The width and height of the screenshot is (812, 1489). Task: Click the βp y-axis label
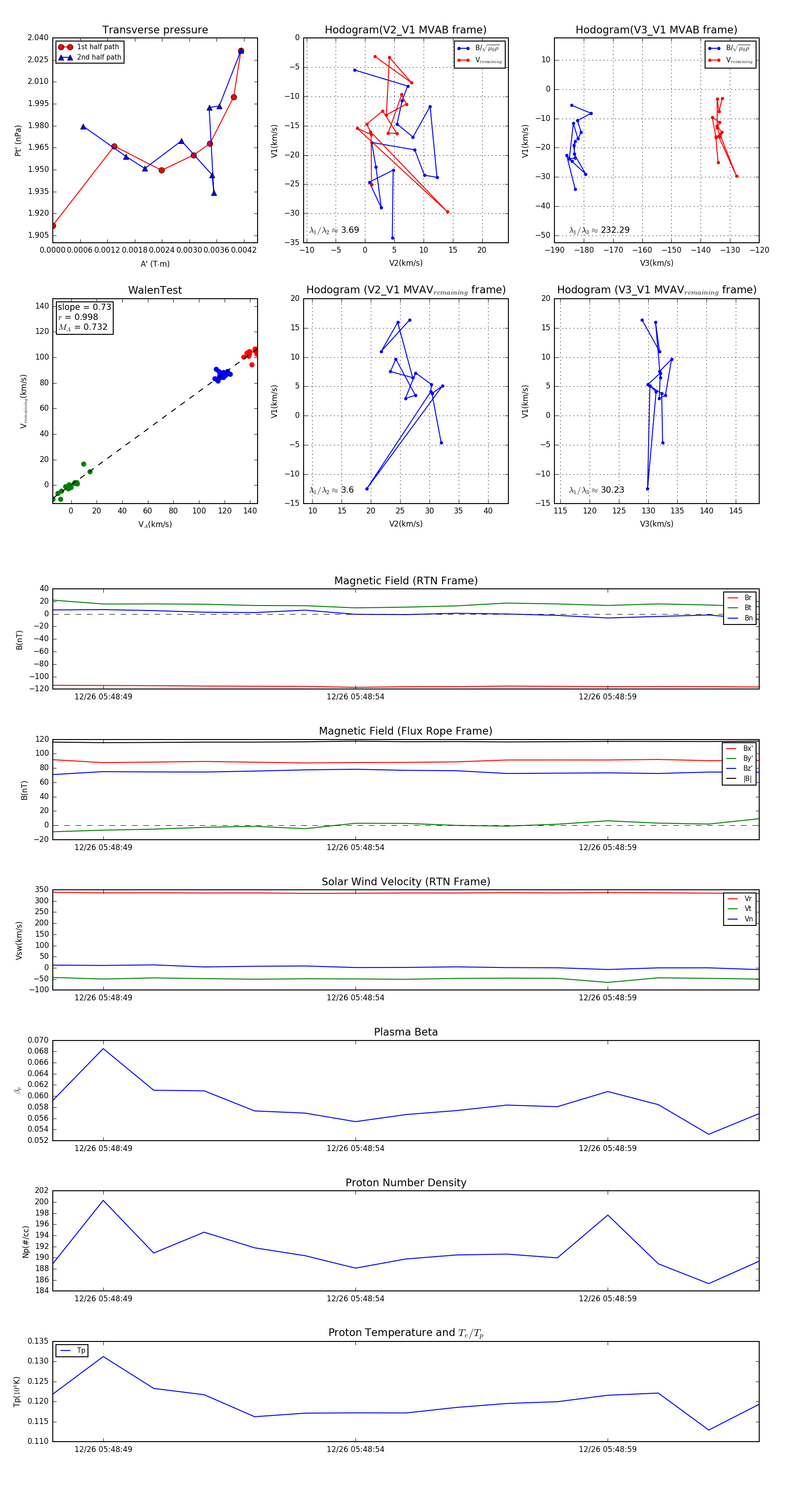pyautogui.click(x=17, y=1090)
